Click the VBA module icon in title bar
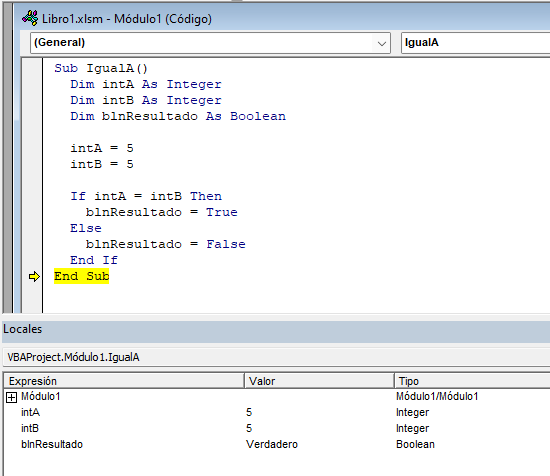 [30, 18]
